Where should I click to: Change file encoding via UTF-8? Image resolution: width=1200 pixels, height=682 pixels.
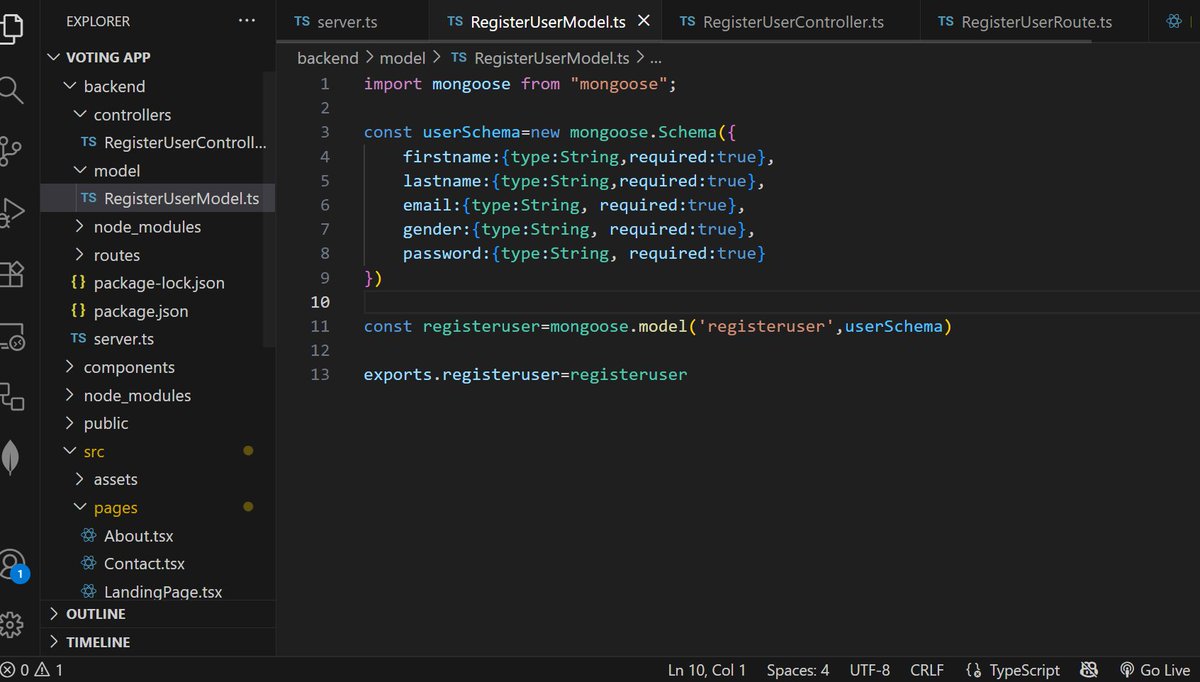pyautogui.click(x=869, y=670)
